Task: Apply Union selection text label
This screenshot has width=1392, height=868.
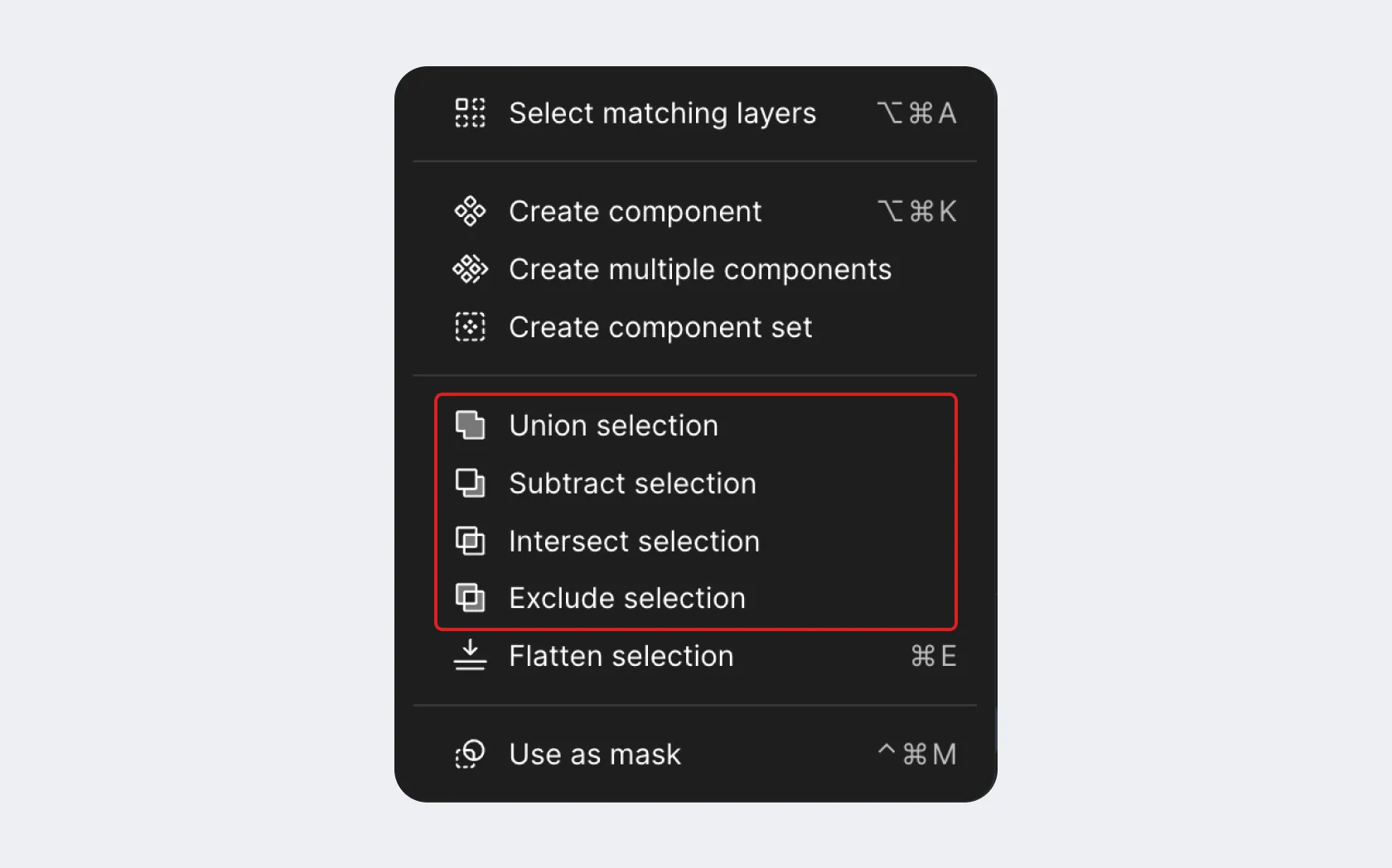Action: [x=613, y=426]
